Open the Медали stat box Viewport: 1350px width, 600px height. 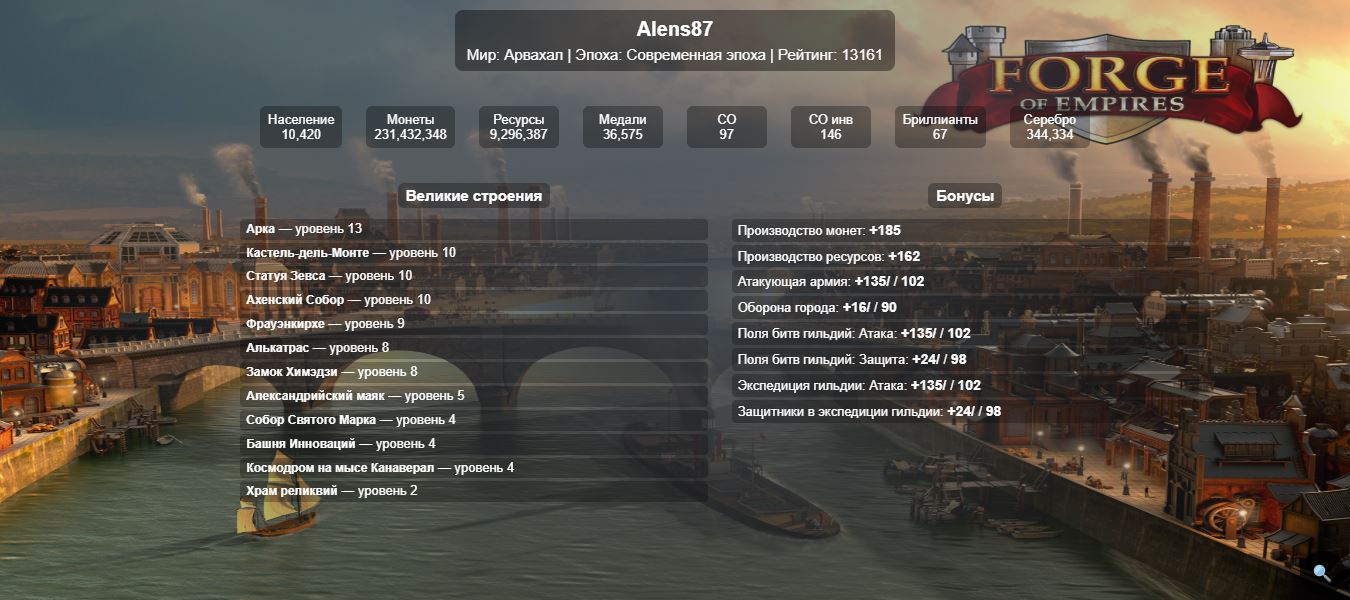622,127
